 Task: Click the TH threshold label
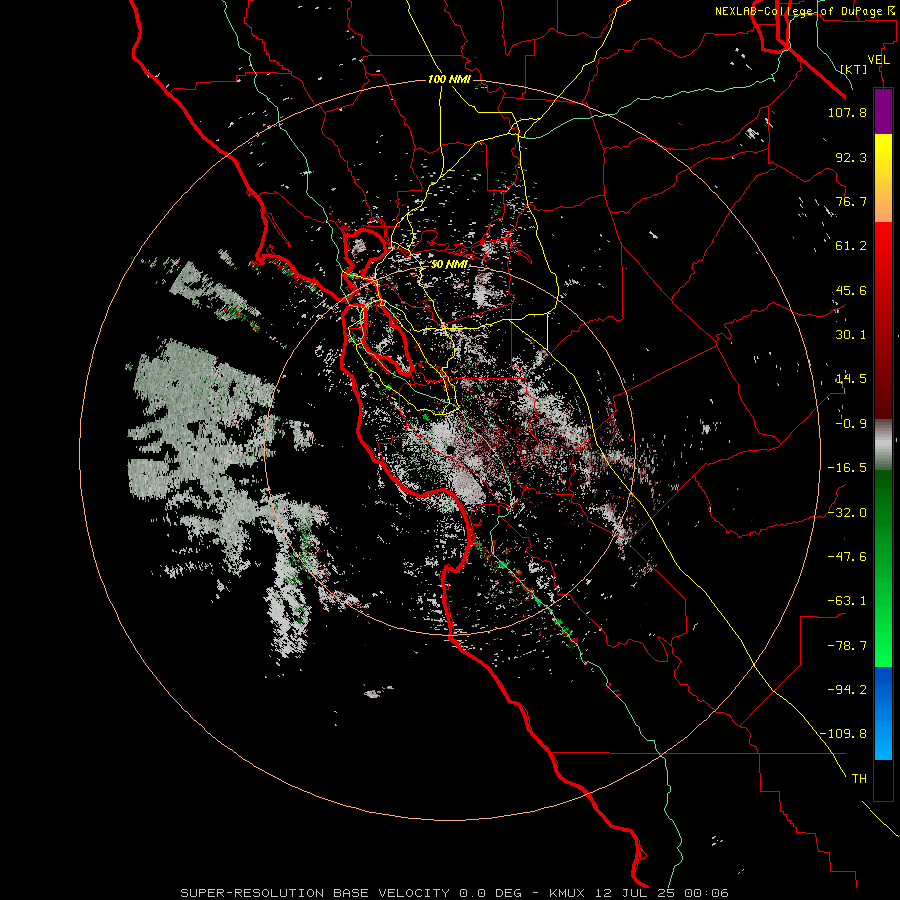[859, 779]
